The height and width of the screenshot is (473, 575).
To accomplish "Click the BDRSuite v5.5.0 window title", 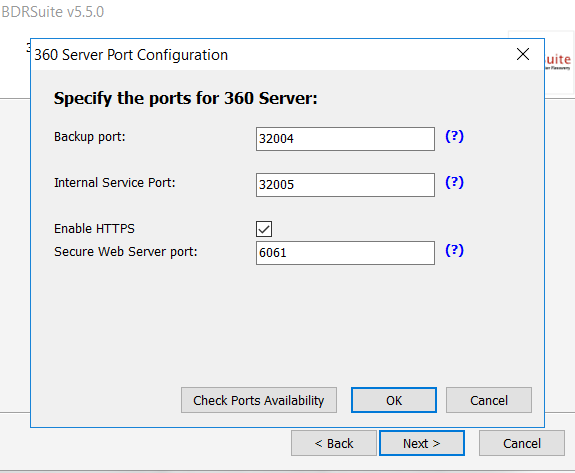I will (52, 12).
